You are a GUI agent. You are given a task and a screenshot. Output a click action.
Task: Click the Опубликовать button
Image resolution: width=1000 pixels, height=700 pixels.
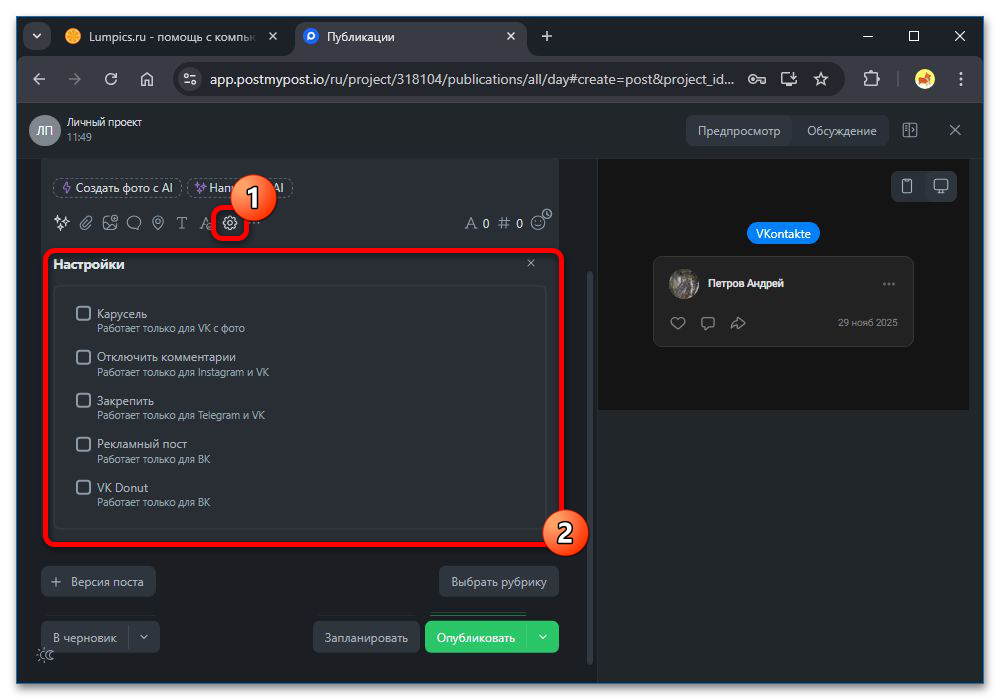click(476, 637)
